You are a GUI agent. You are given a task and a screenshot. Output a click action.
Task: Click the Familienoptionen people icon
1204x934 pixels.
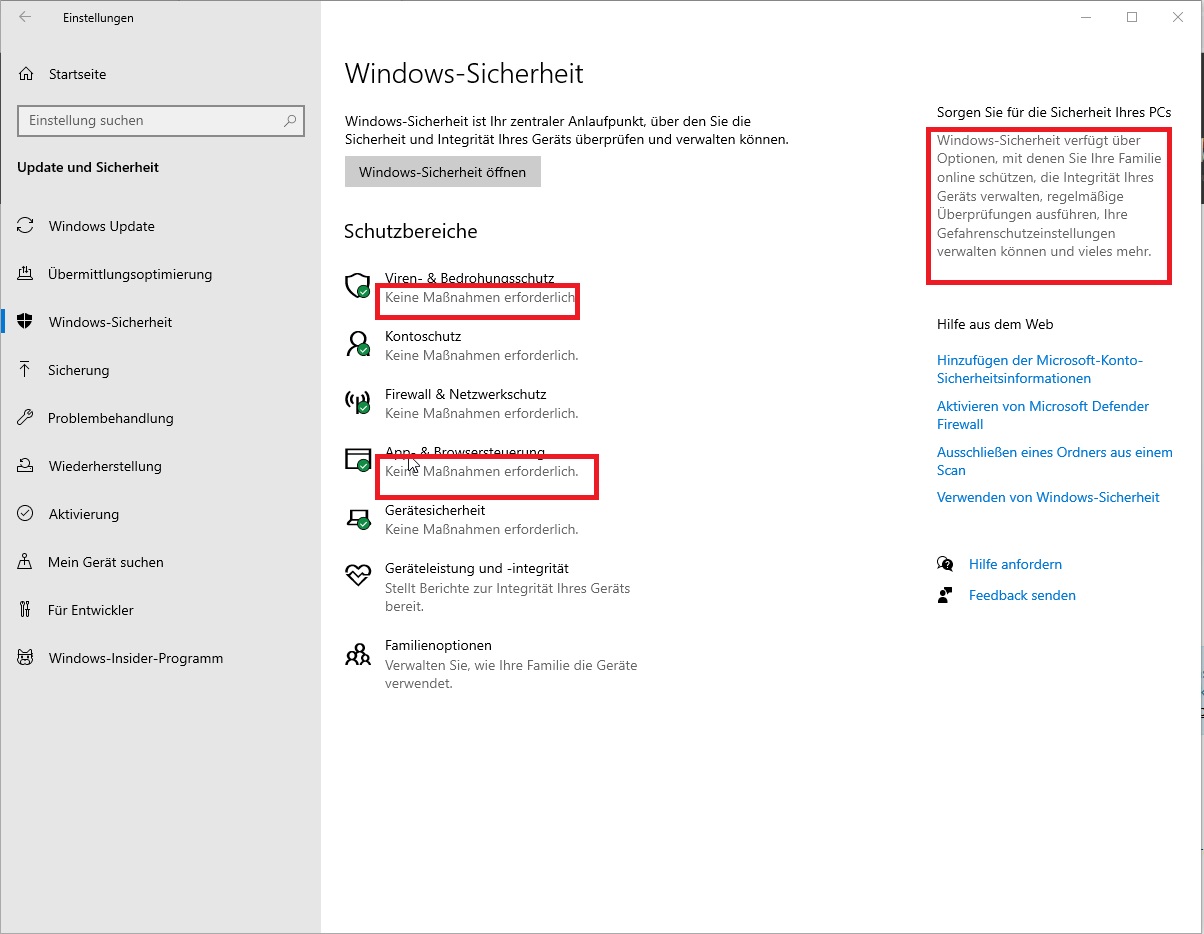358,654
